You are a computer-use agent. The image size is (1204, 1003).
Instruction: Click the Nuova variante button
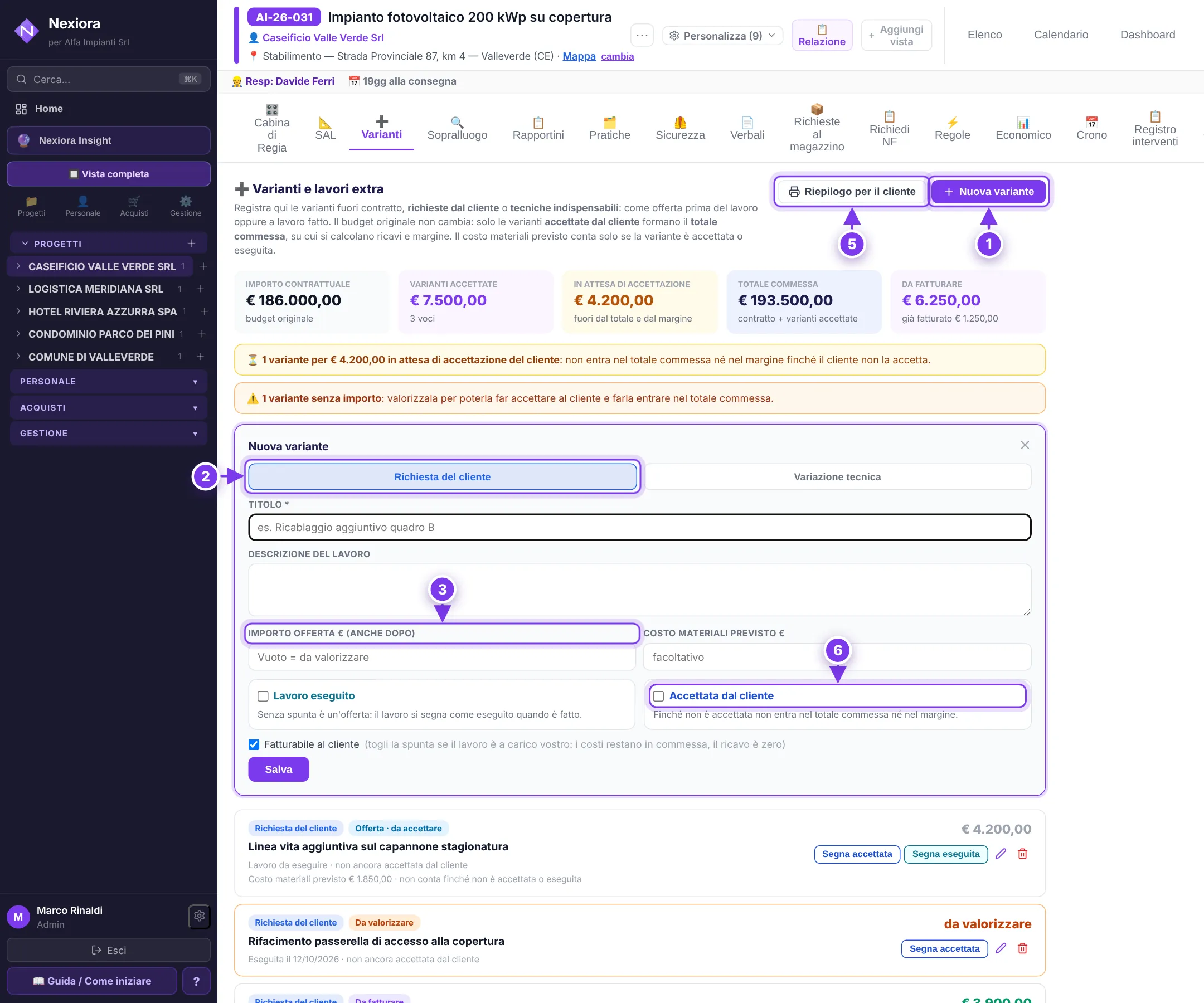tap(989, 192)
